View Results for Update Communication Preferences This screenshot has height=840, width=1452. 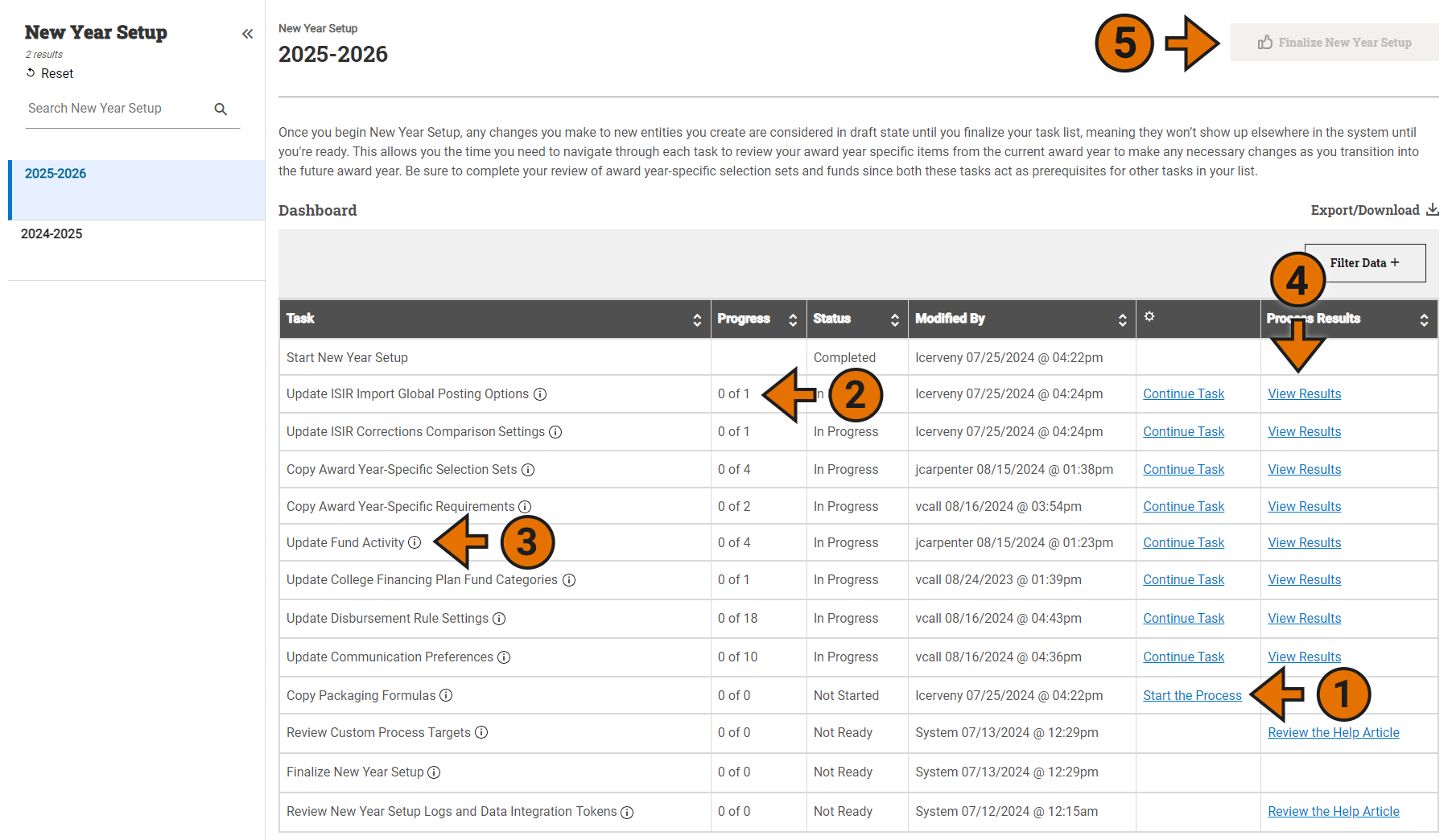coord(1304,657)
